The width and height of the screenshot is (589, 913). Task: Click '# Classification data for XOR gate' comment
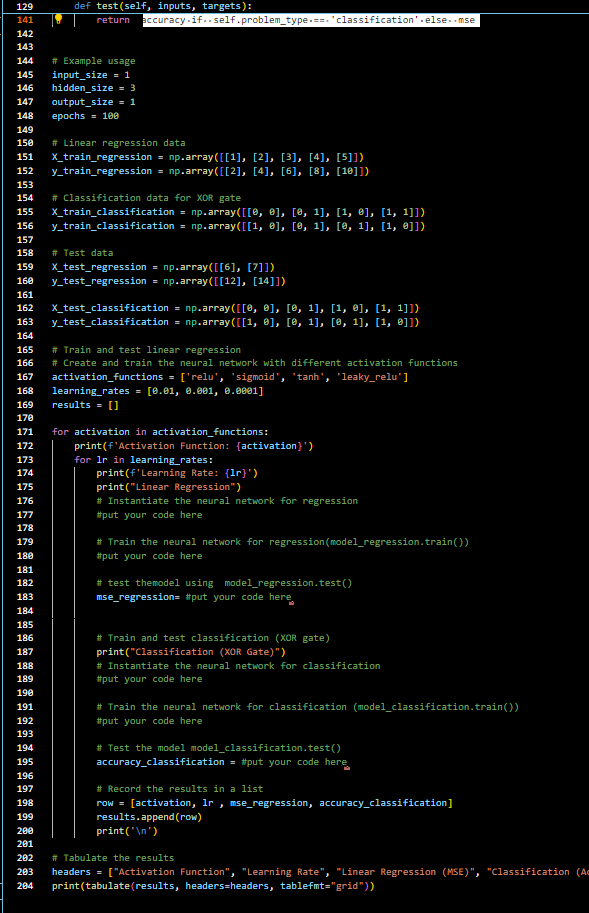coord(146,198)
